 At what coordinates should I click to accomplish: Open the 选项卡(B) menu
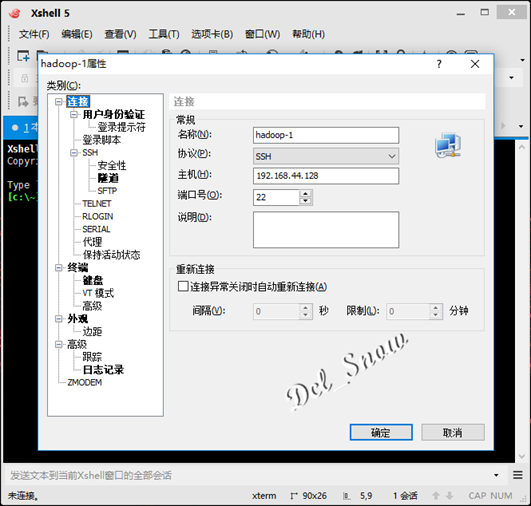click(x=212, y=34)
